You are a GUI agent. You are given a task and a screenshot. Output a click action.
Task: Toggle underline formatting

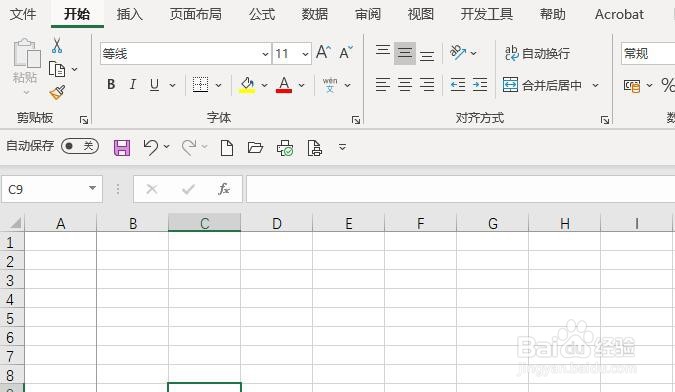click(155, 85)
